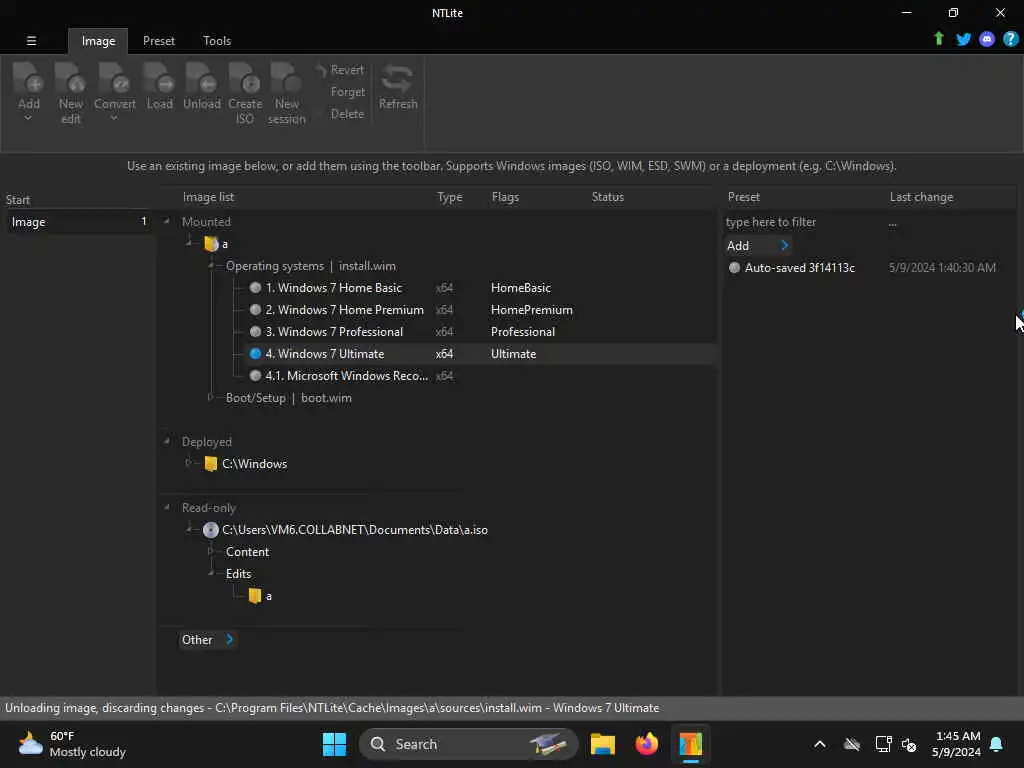1024x768 pixels.
Task: Collapse the Deployed group
Action: click(167, 441)
